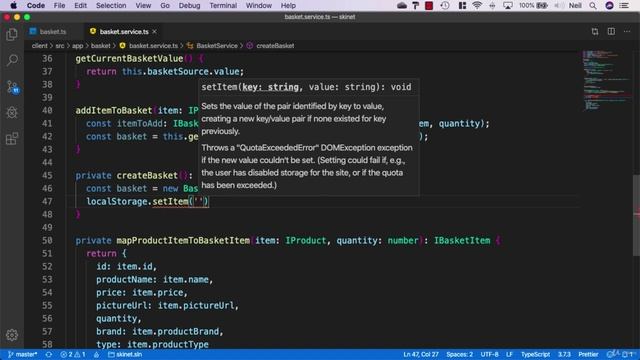Open the Selection menu

tap(111, 5)
